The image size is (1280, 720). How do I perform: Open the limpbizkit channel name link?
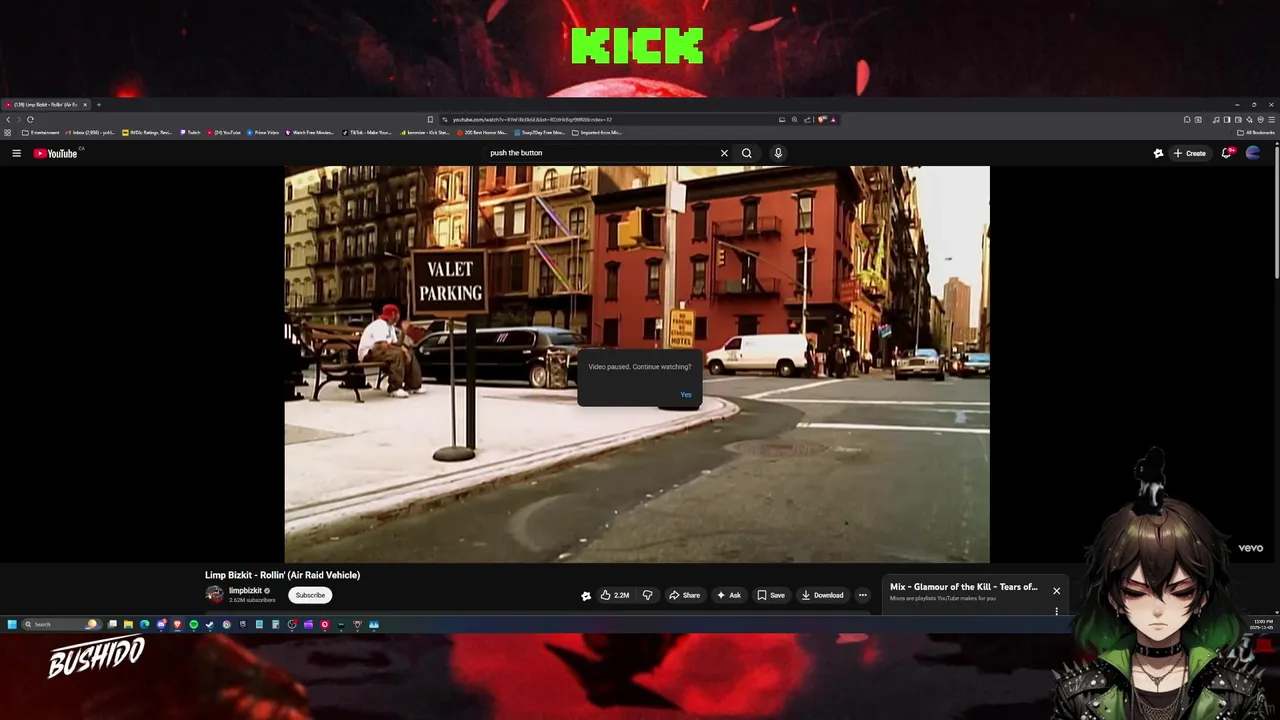(x=245, y=591)
